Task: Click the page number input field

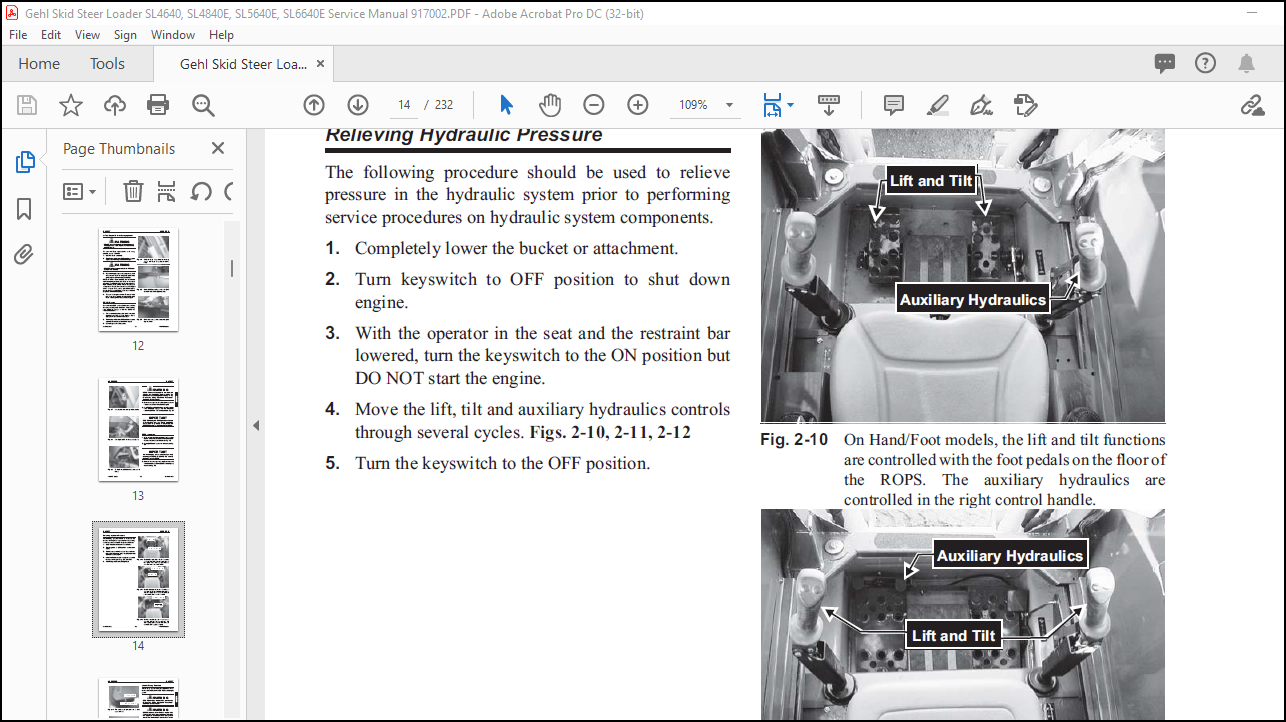Action: pos(404,105)
